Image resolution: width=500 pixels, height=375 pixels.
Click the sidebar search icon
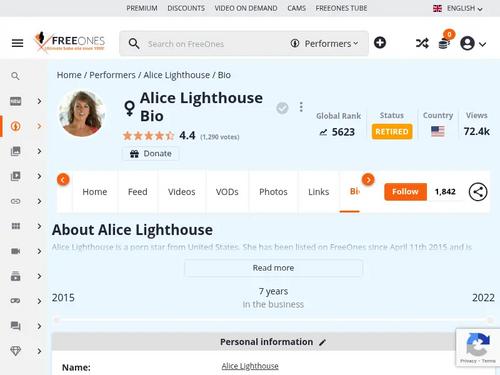pyautogui.click(x=15, y=76)
